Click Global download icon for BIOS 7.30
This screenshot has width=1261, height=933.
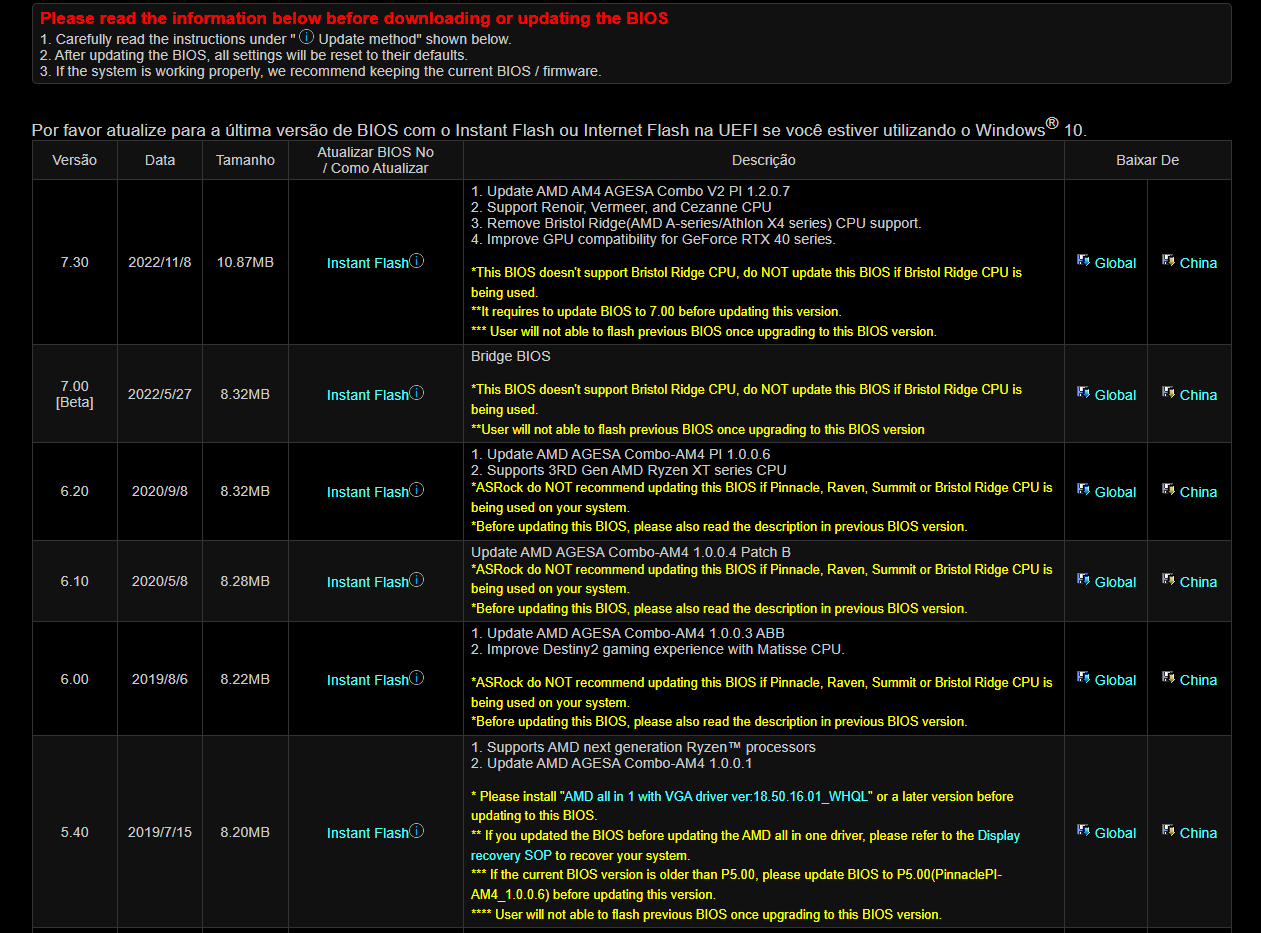click(x=1083, y=261)
